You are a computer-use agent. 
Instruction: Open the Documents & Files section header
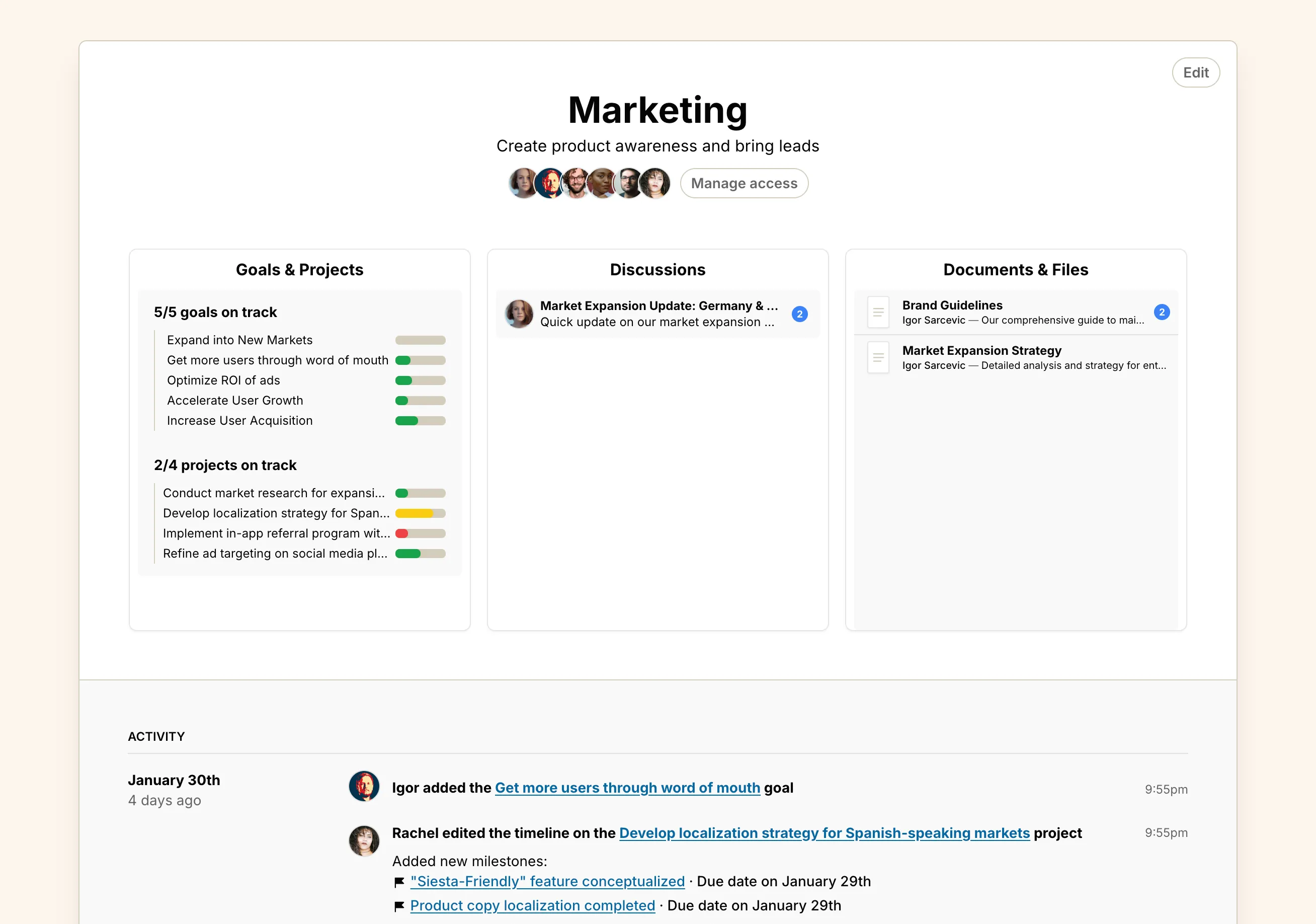pyautogui.click(x=1015, y=270)
